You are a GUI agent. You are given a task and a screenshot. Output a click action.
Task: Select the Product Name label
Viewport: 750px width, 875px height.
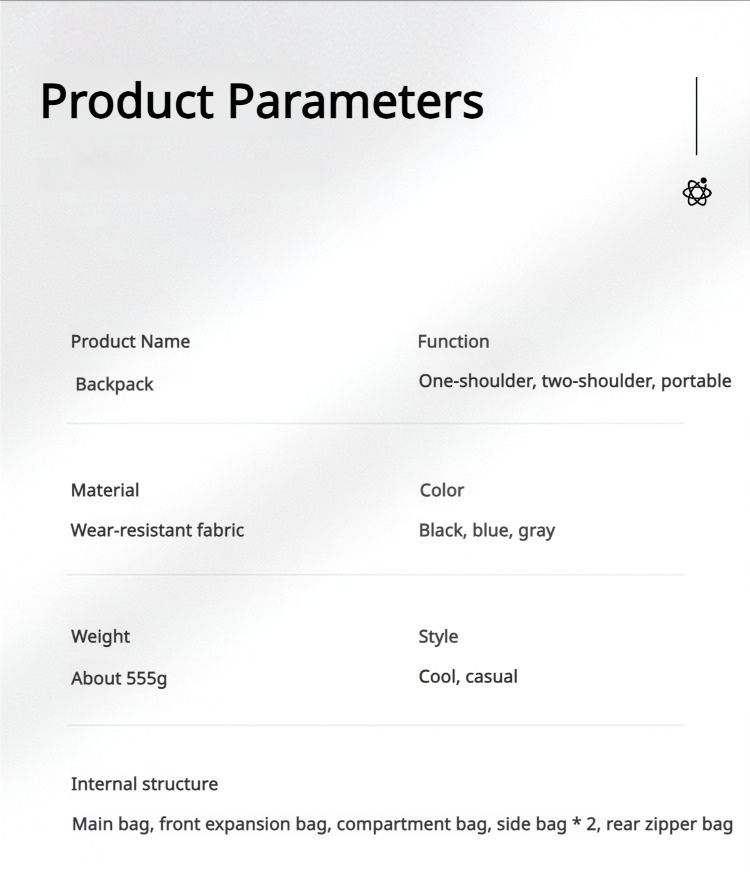[130, 342]
